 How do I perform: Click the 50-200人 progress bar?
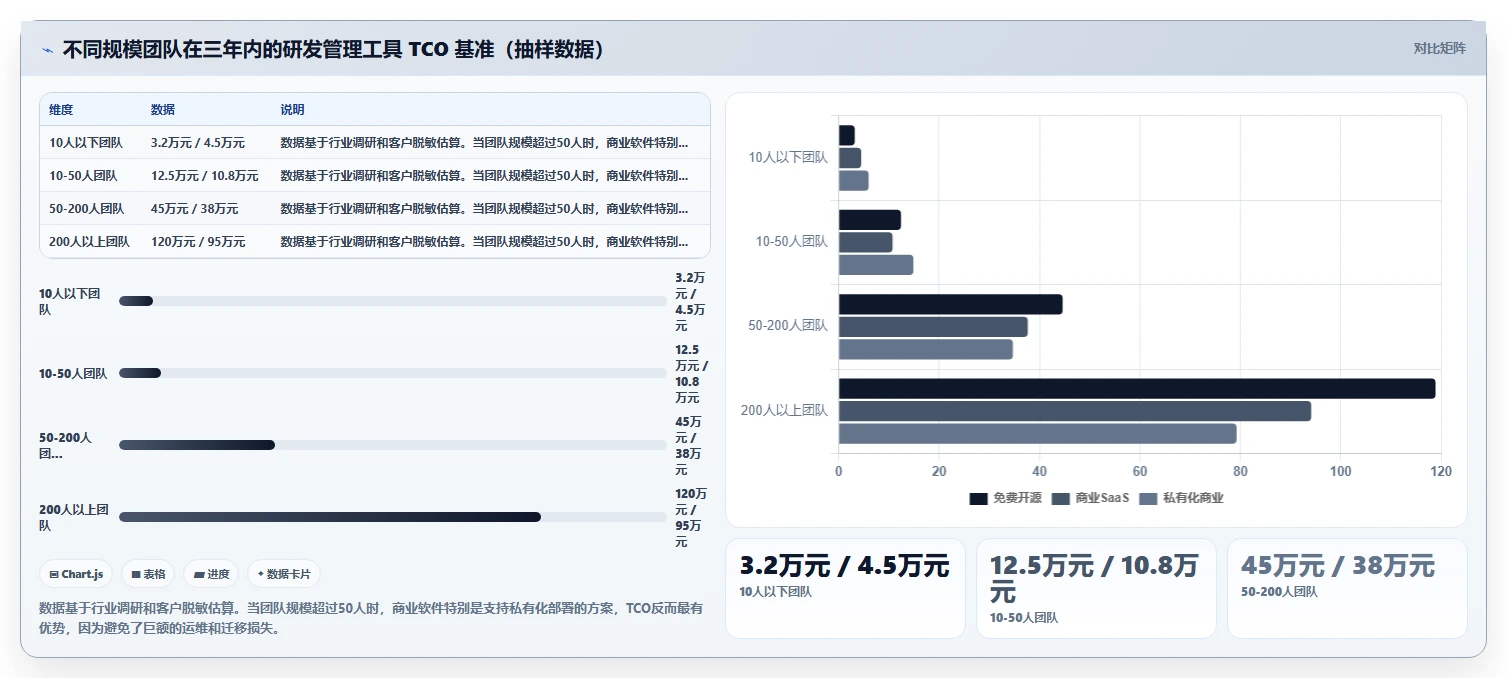coord(392,445)
